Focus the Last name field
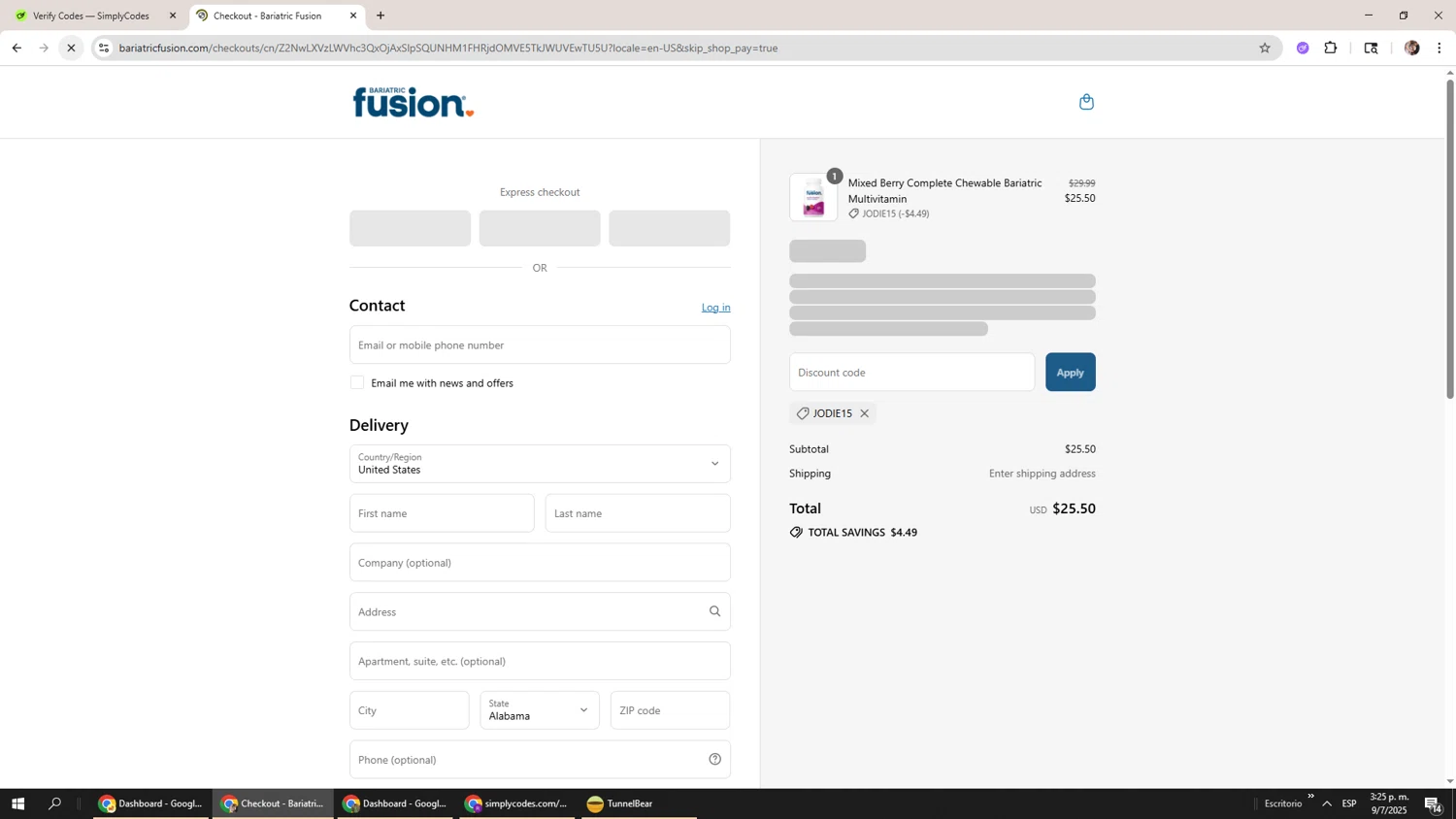 coord(638,513)
